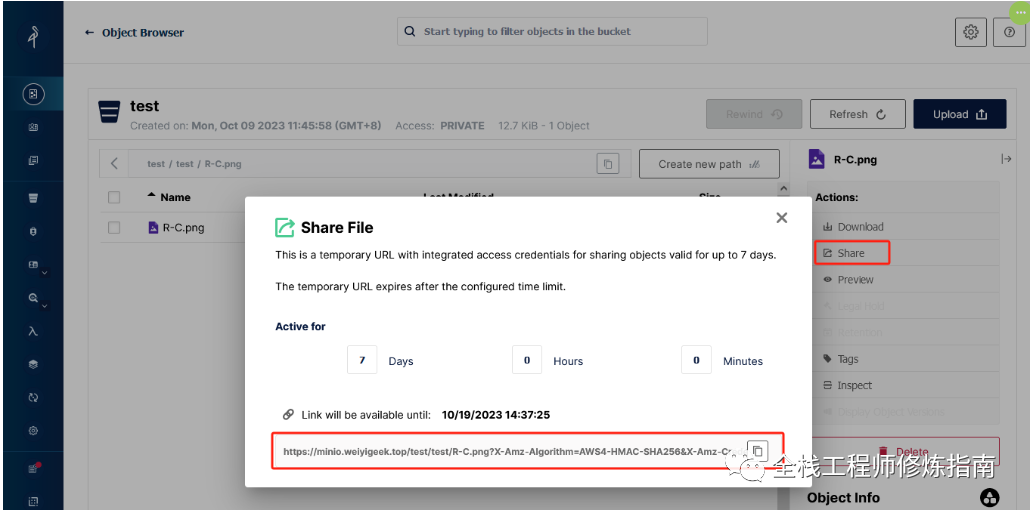1030x512 pixels.
Task: Focus the filter objects search field
Action: [552, 32]
